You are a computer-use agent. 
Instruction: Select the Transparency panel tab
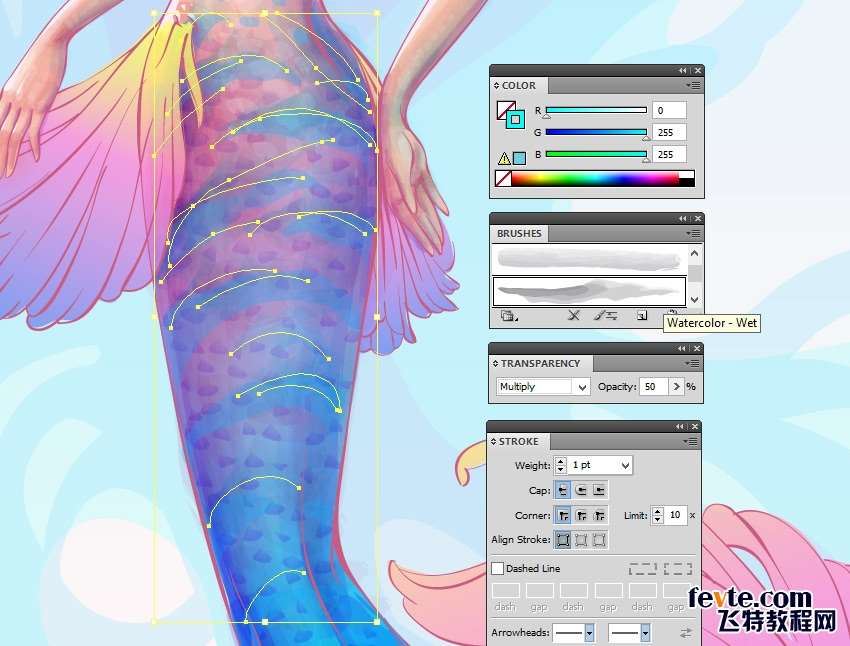[x=540, y=363]
